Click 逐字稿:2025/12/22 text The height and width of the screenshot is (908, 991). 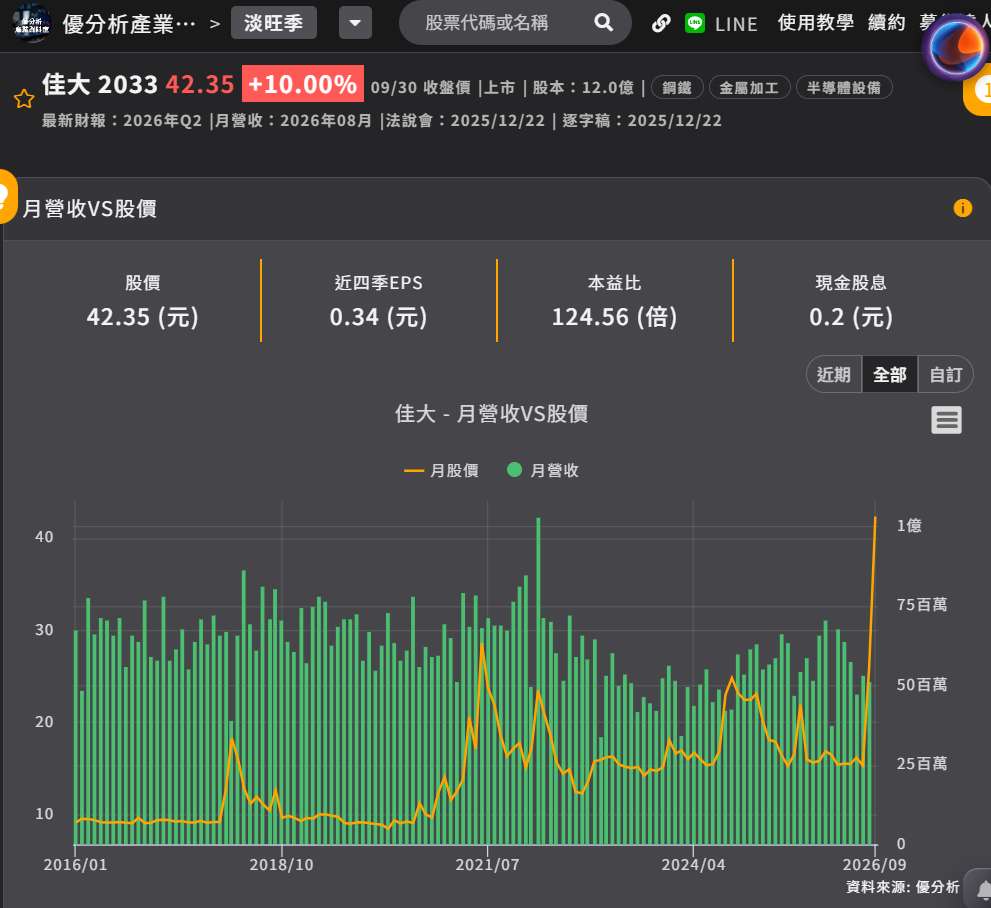point(642,121)
